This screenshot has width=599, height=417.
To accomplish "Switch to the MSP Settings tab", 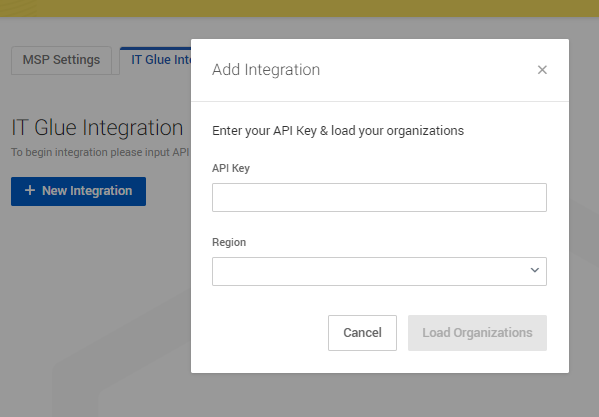I will coord(62,60).
